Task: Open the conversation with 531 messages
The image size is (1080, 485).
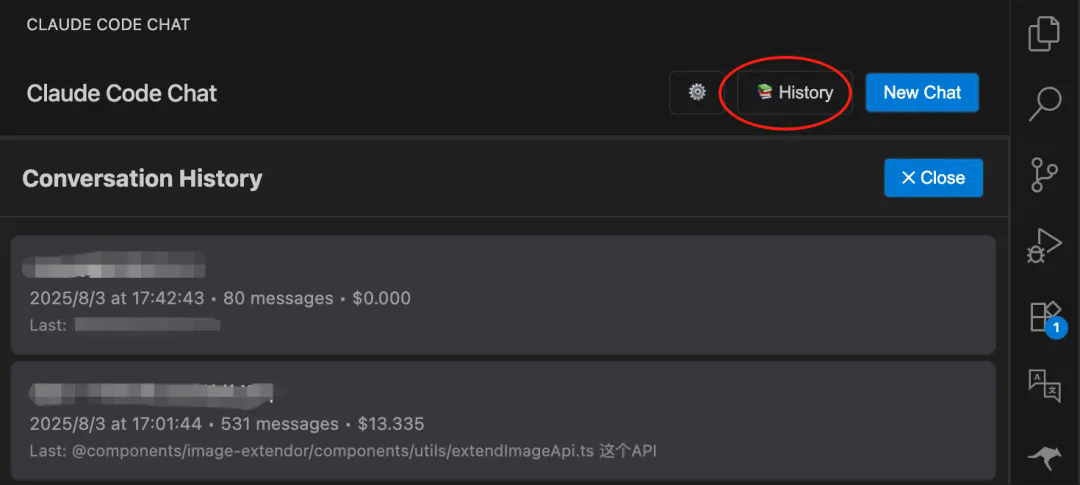Action: [503, 421]
